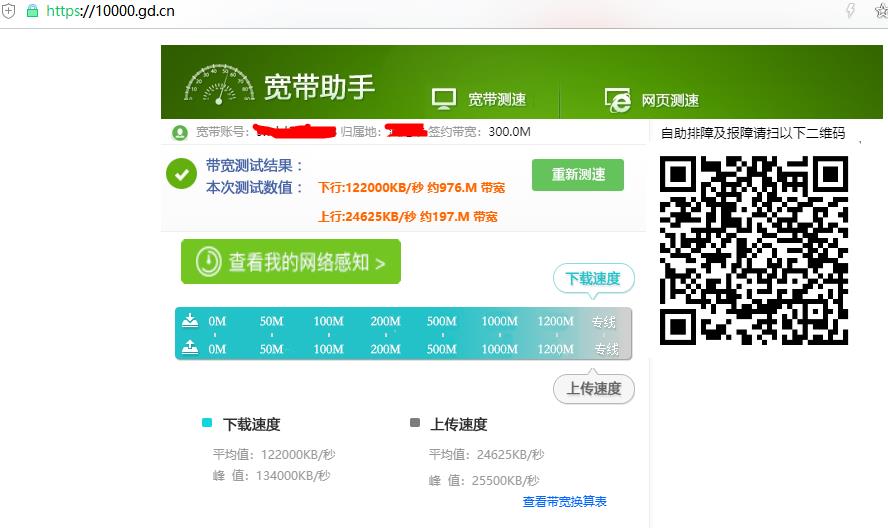Click the gray 上传速度 legend square
This screenshot has width=888, height=528.
pyautogui.click(x=415, y=423)
